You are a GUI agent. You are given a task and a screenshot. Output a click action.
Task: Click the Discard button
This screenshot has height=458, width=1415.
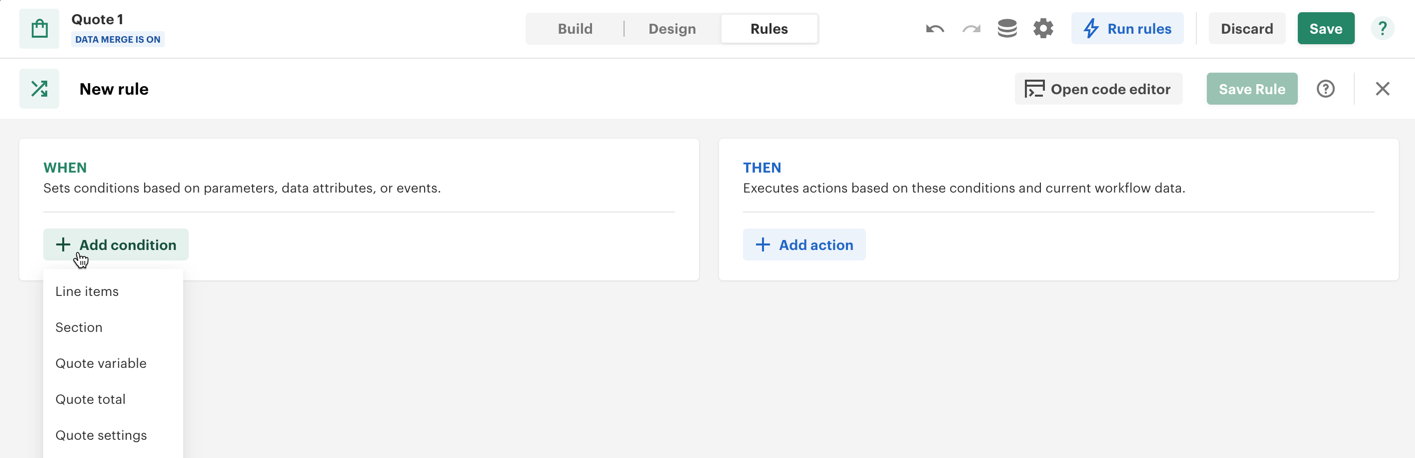(x=1246, y=29)
